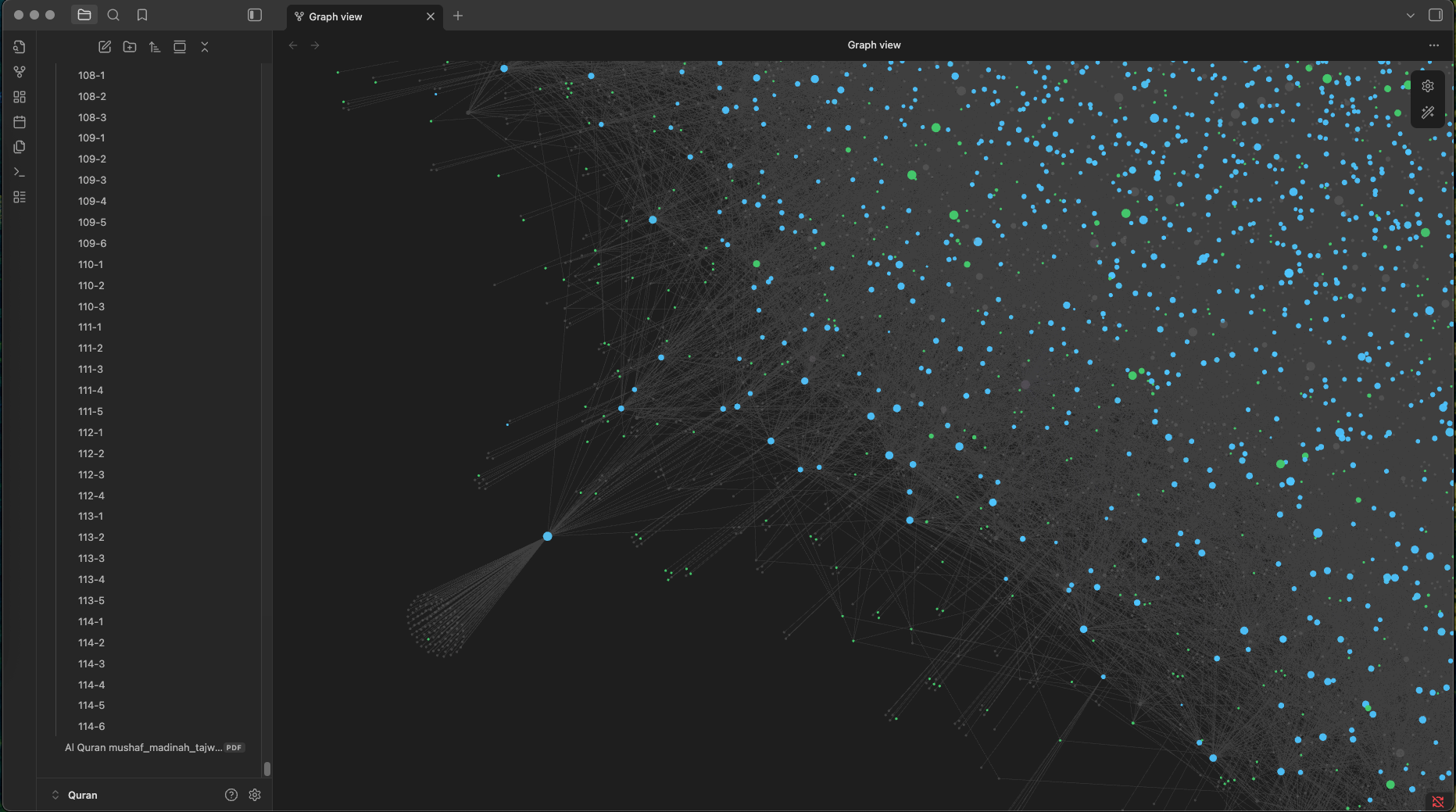Open vault settings gear at bottom
The height and width of the screenshot is (812, 1456).
(255, 795)
